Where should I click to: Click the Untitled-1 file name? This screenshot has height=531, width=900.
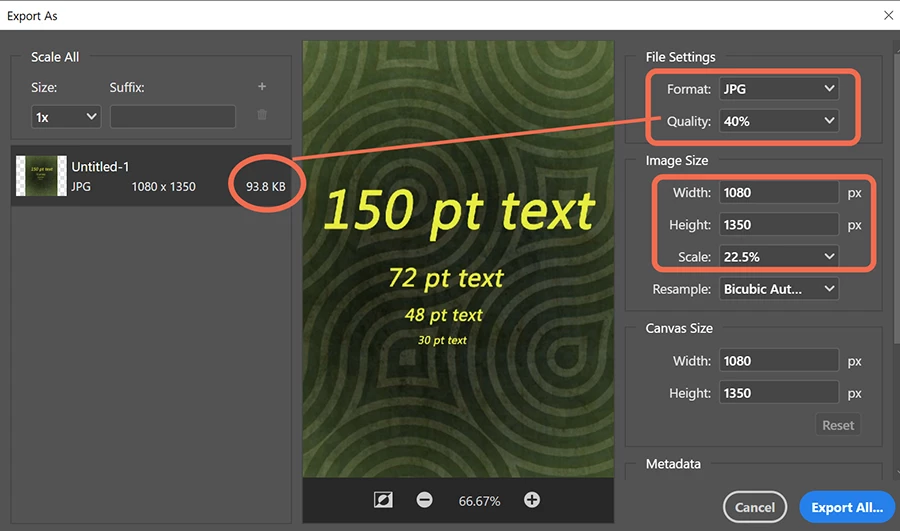100,166
